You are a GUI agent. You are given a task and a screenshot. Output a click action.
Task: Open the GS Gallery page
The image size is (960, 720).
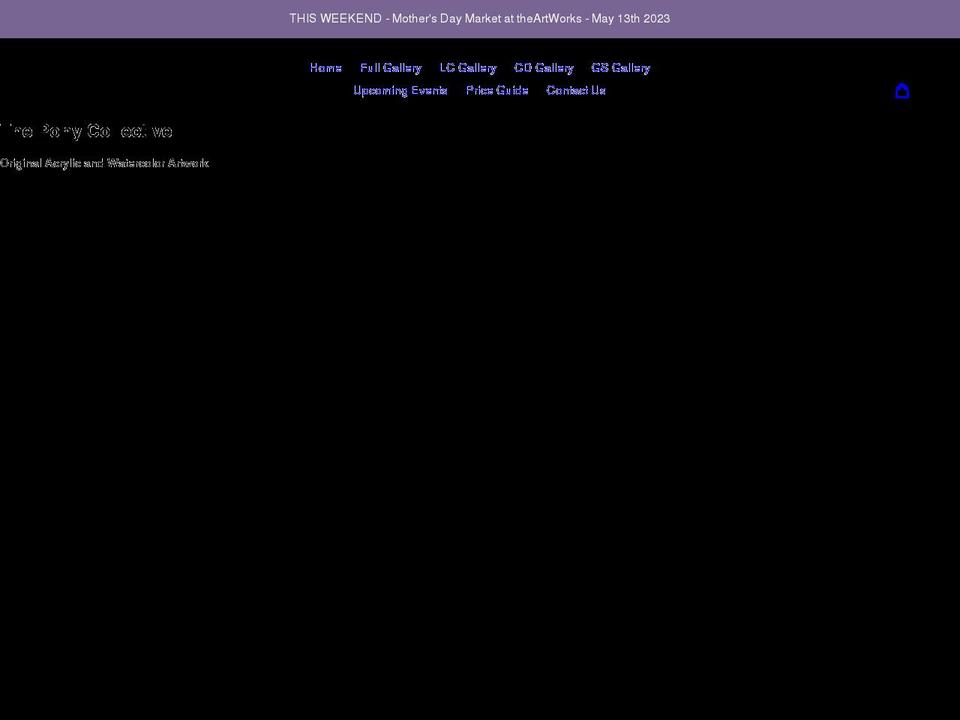click(x=620, y=68)
